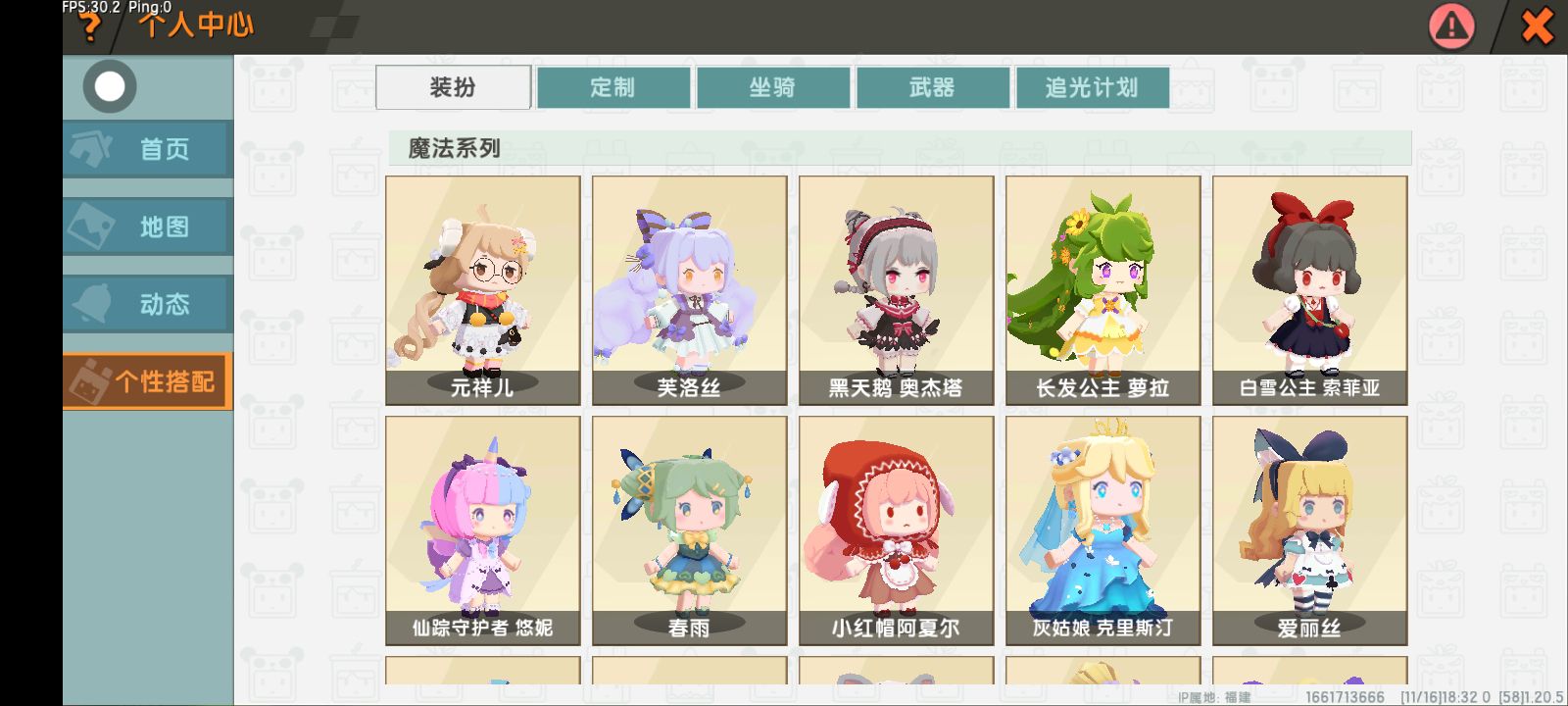Viewport: 1568px width, 706px height.
Task: Tap the round white avatar icon
Action: 110,86
